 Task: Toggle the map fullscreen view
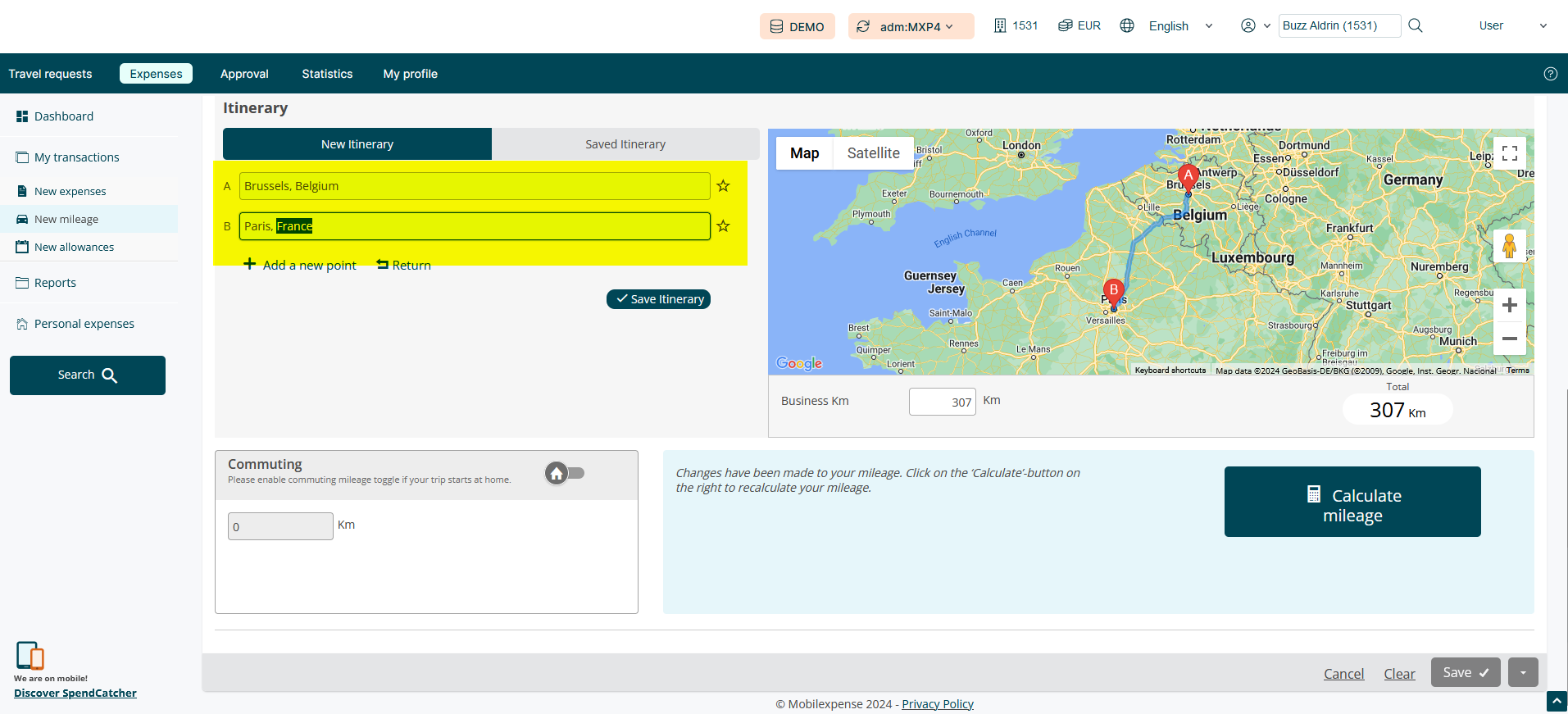[1509, 153]
